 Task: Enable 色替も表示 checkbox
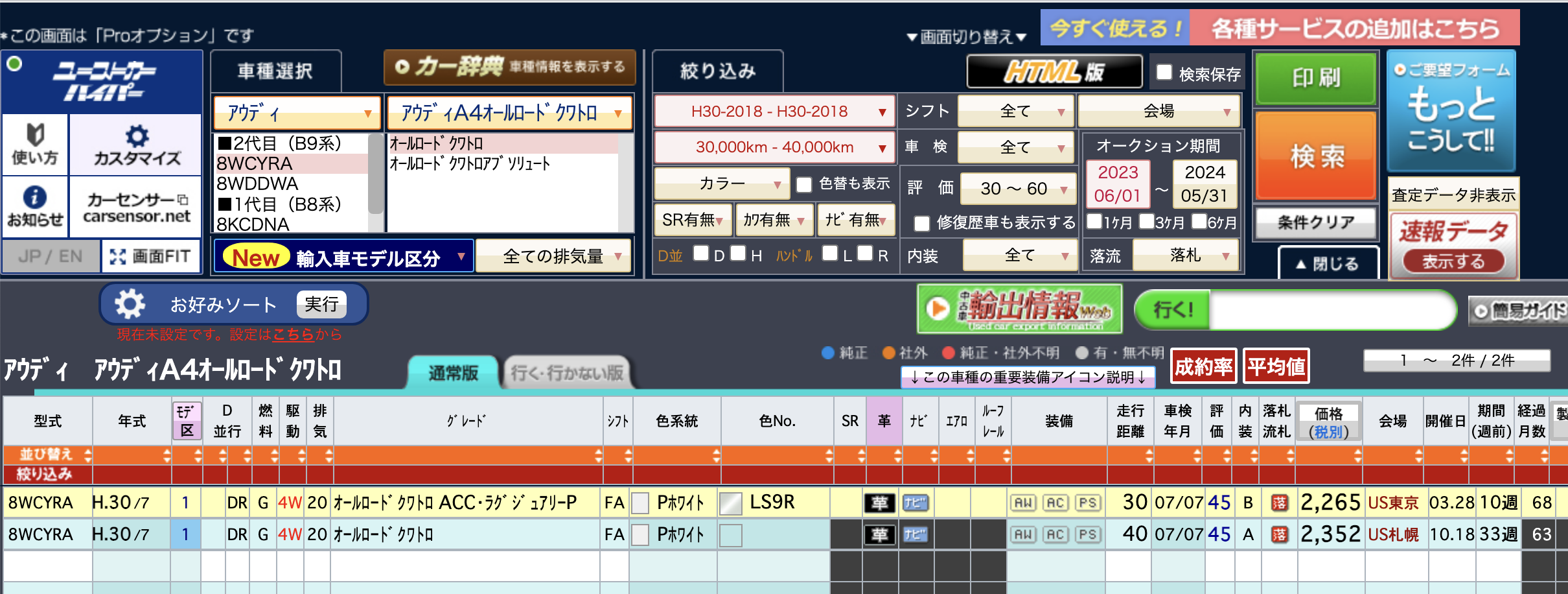tap(804, 185)
